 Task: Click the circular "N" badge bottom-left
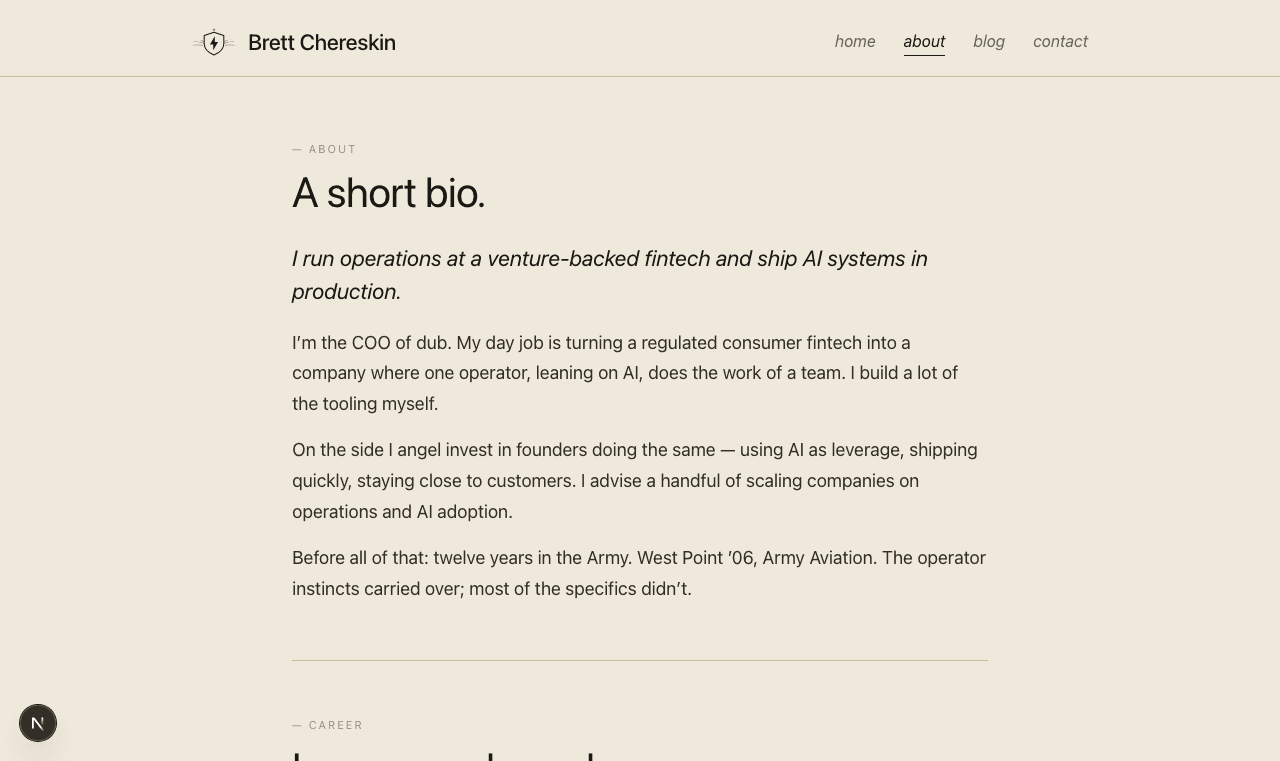pos(38,722)
